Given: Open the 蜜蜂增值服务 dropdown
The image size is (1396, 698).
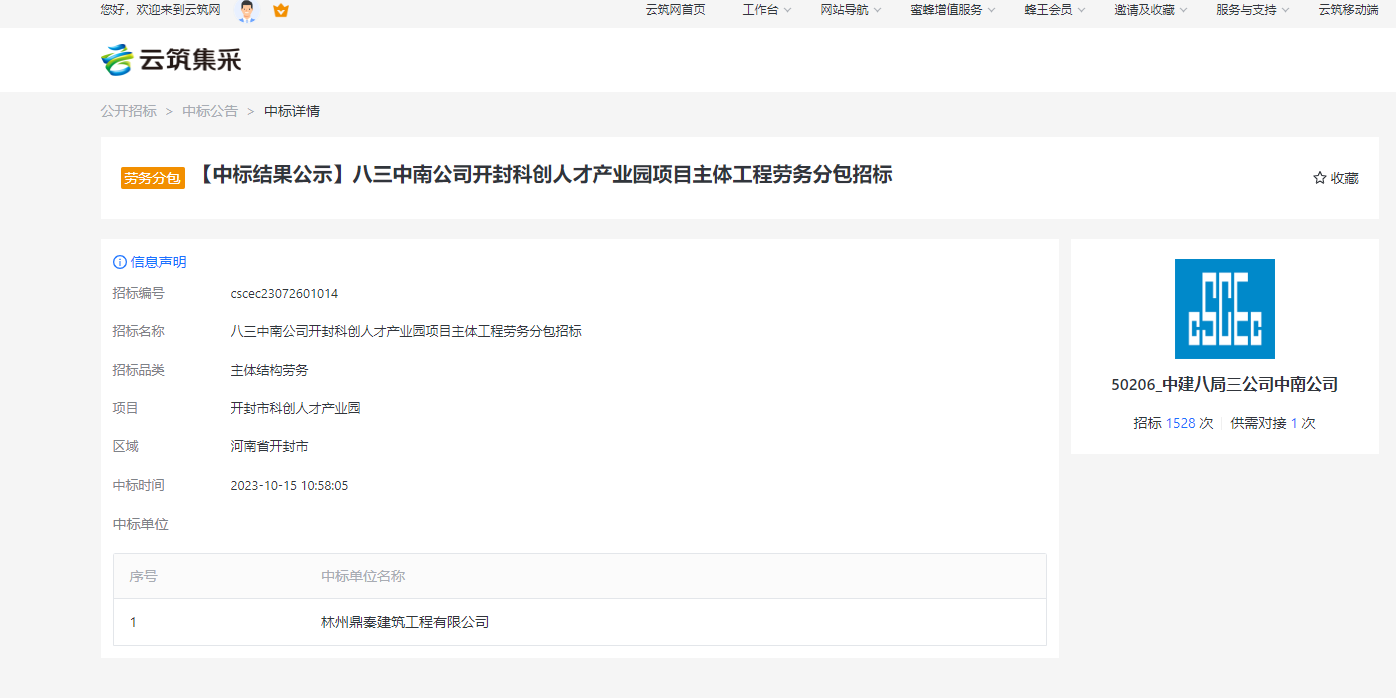Looking at the screenshot, I should [952, 10].
